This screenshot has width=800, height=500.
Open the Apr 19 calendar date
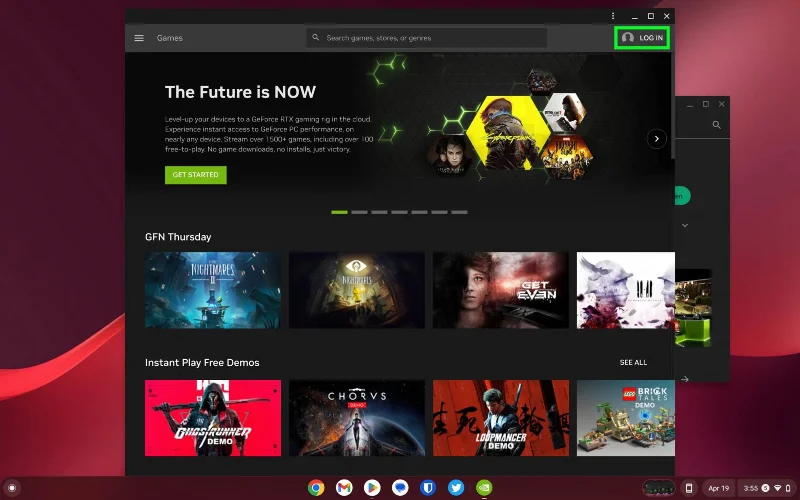pos(718,488)
